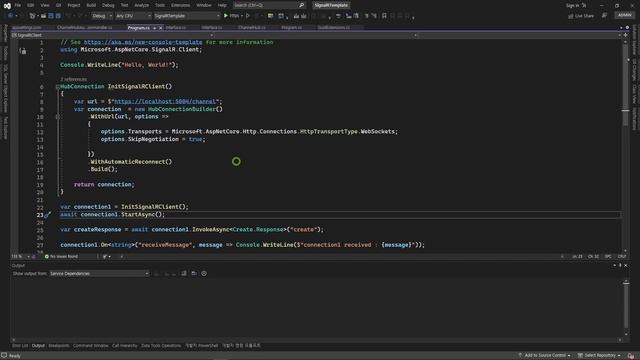640x360 pixels.
Task: Switch to the Command Window tab
Action: 91,346
